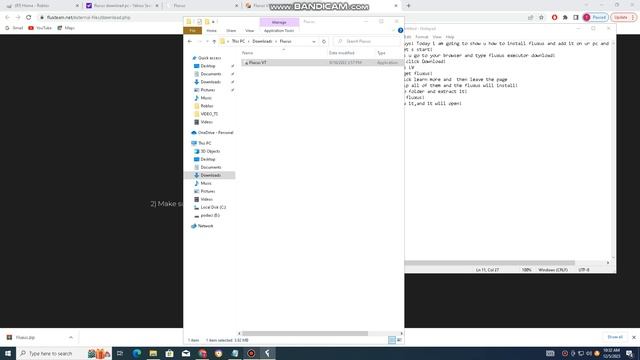This screenshot has height=360, width=640.
Task: Click the Up directory arrow in File Explorer
Action: [214, 41]
